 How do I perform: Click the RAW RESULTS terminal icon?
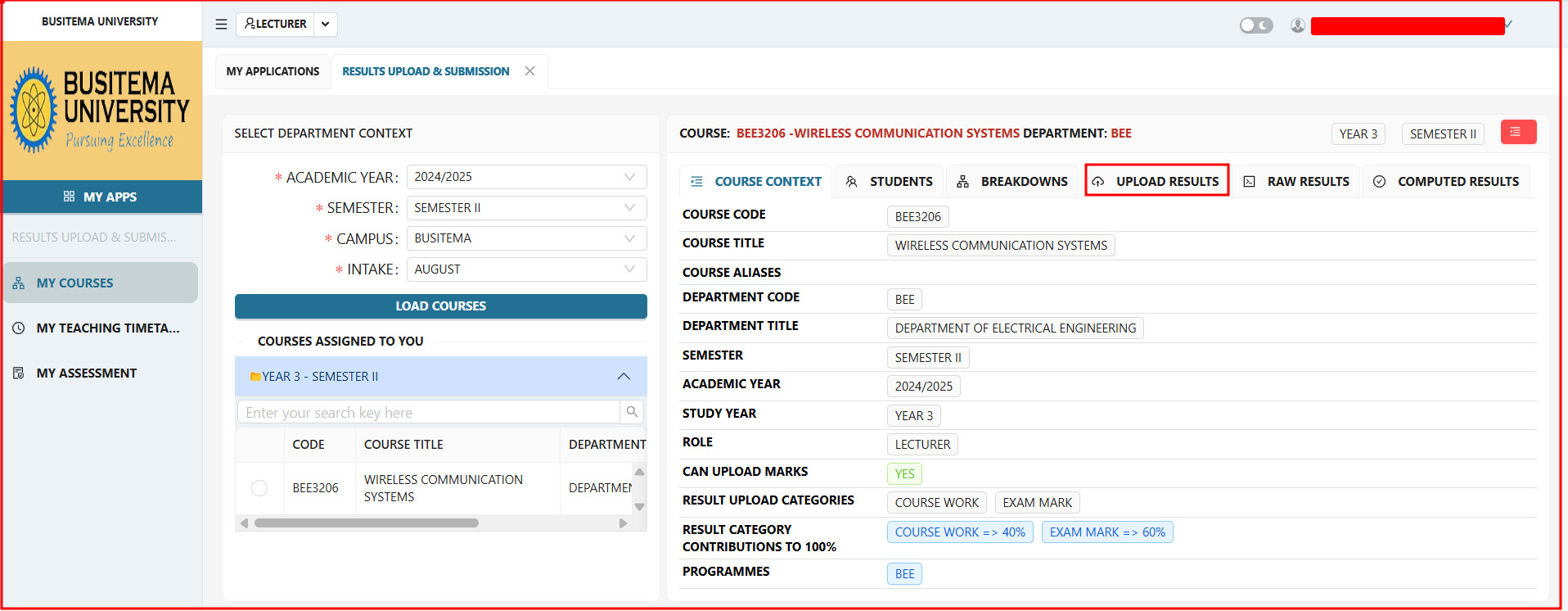click(x=1250, y=181)
